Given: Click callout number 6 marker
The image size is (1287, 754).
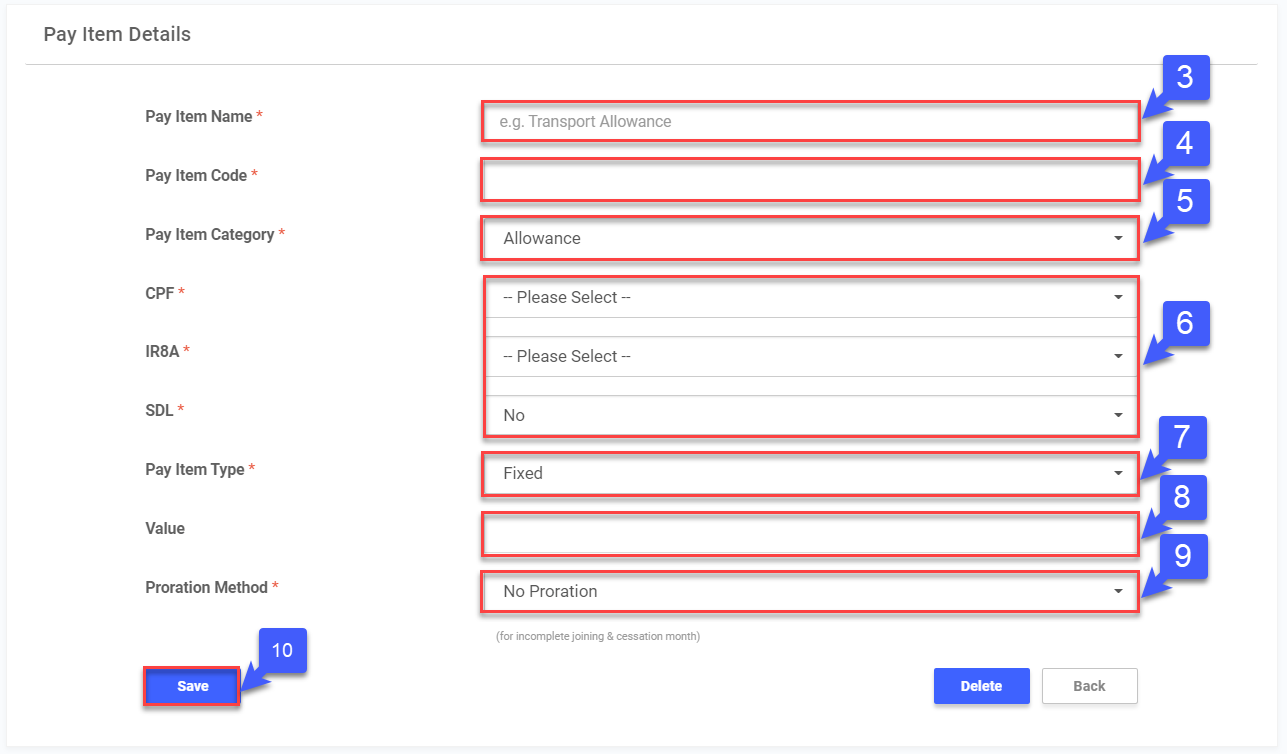Looking at the screenshot, I should tap(1185, 323).
